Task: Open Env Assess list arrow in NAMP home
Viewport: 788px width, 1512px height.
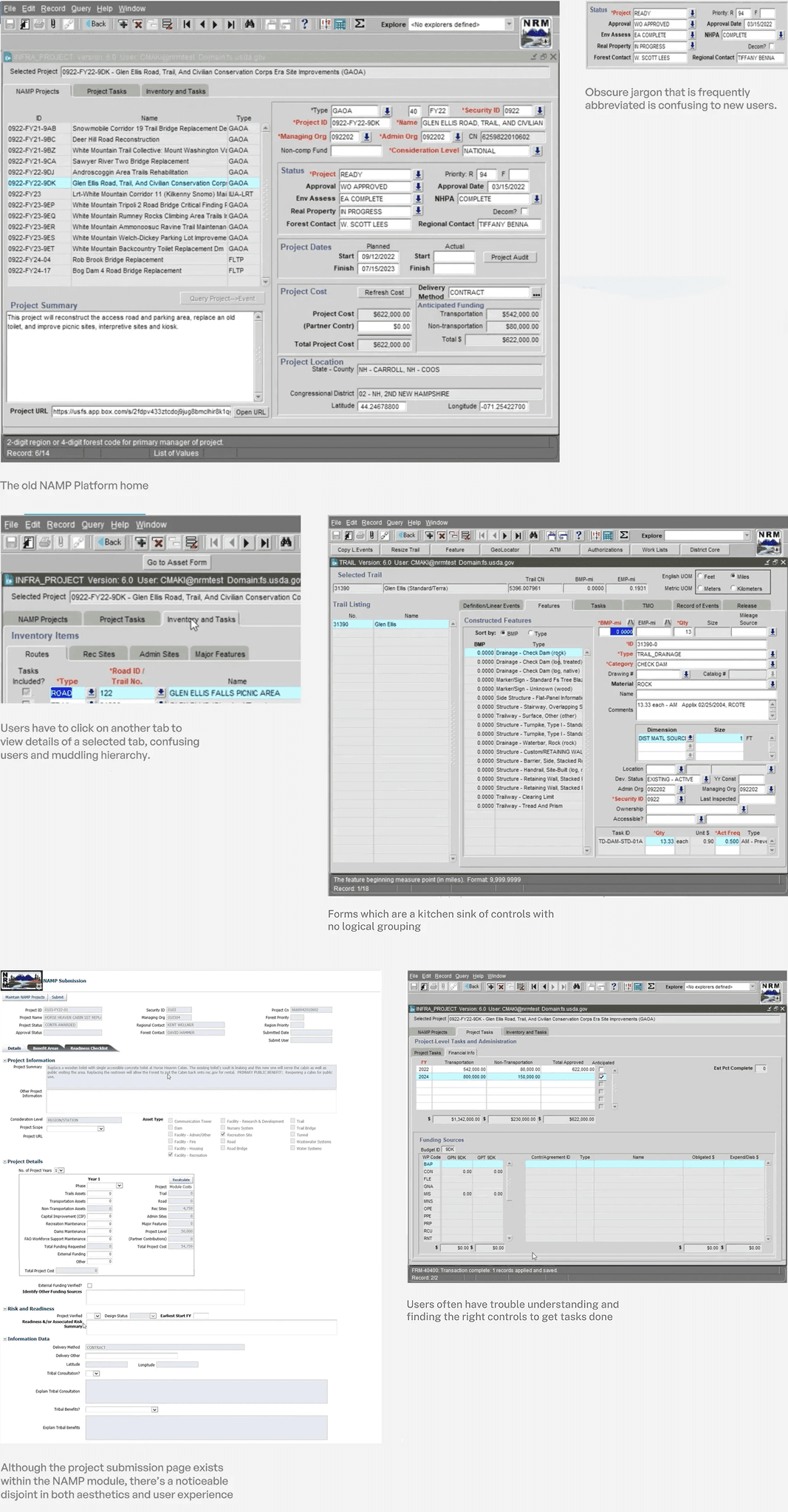Action: [x=418, y=199]
